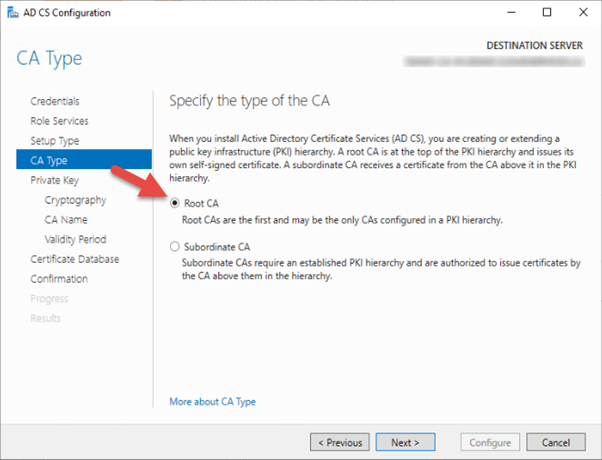Click the greyed-out Configure button

[x=490, y=442]
